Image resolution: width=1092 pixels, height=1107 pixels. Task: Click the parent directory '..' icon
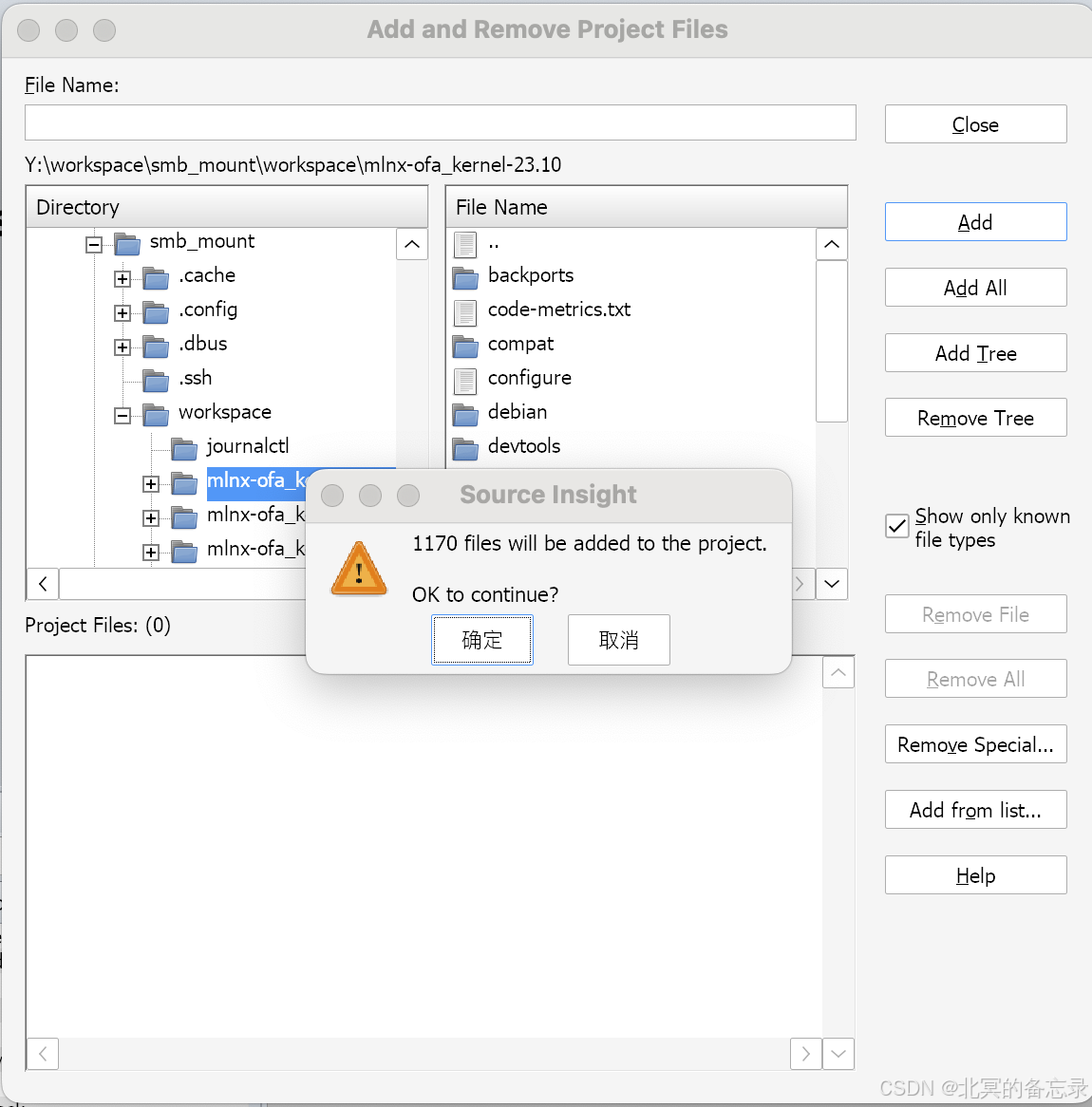(465, 244)
